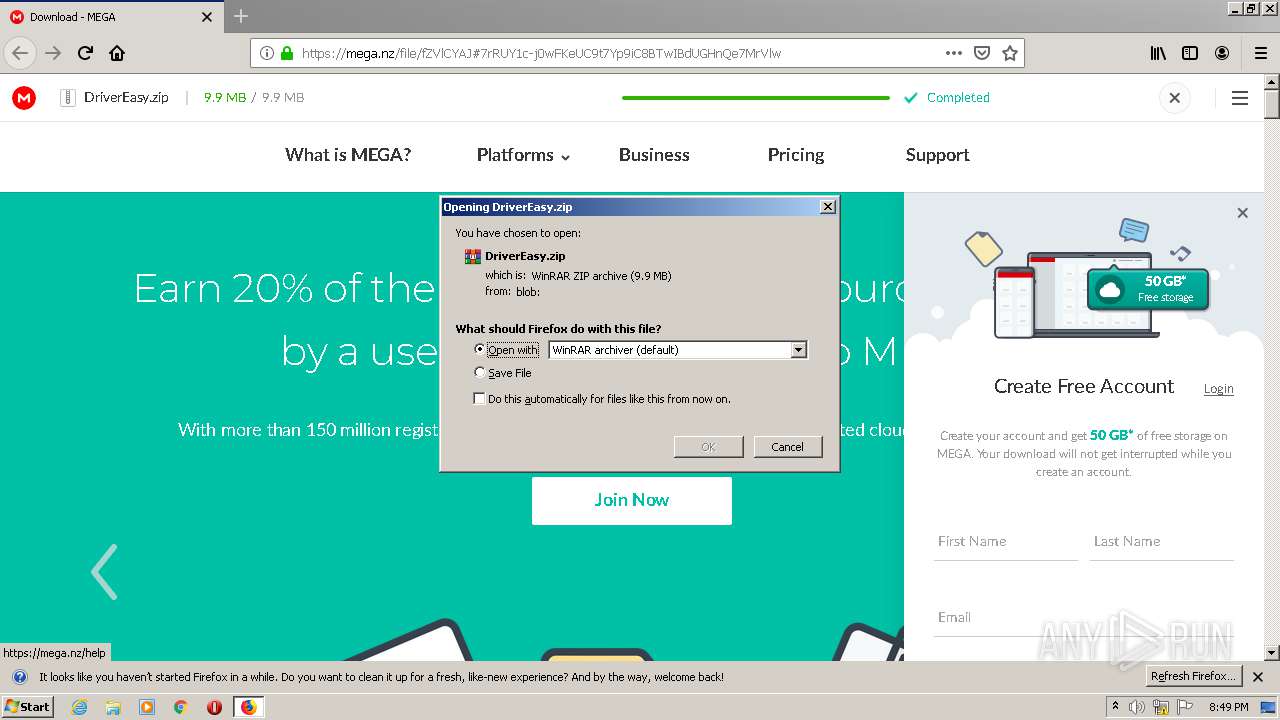Open Opera from the taskbar

pos(214,707)
